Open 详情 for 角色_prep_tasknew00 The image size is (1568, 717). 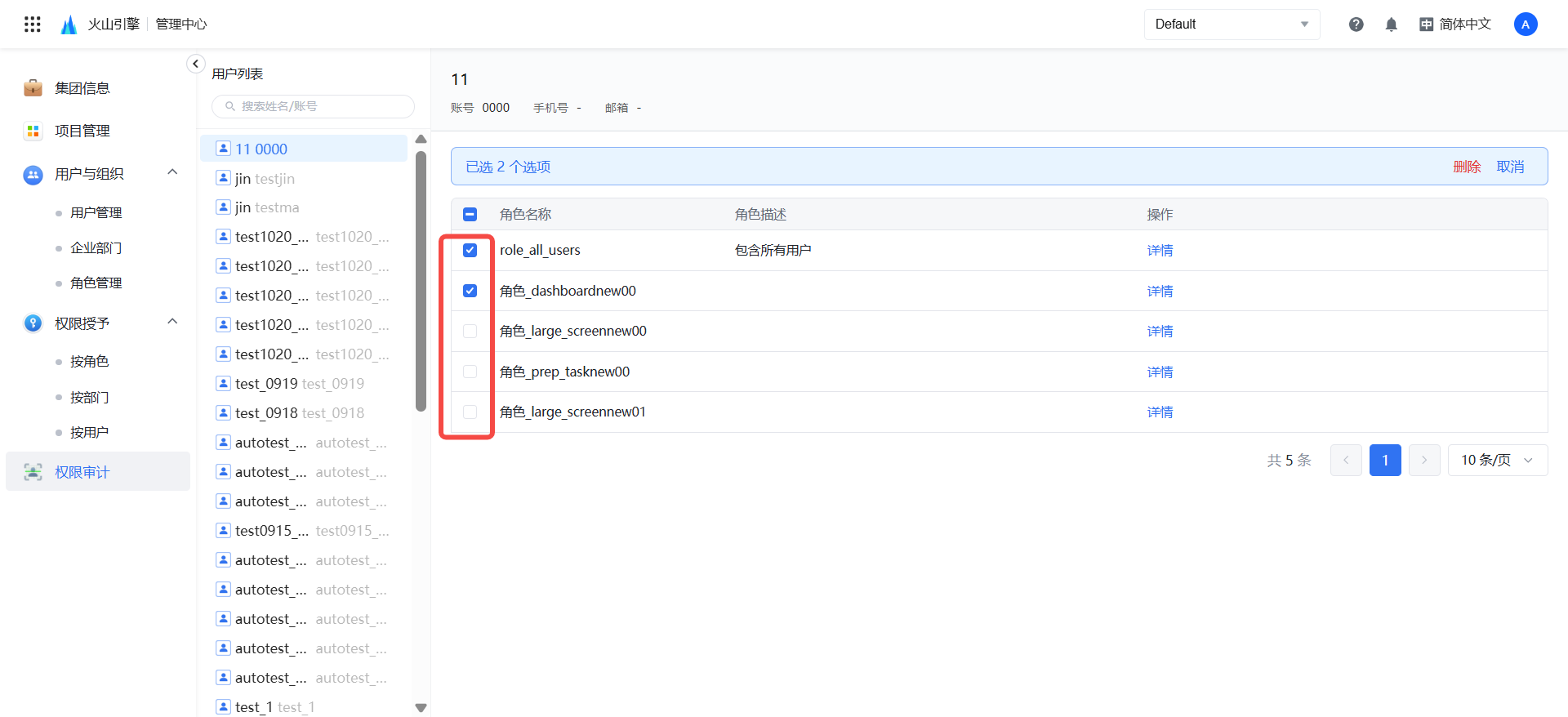(1160, 372)
